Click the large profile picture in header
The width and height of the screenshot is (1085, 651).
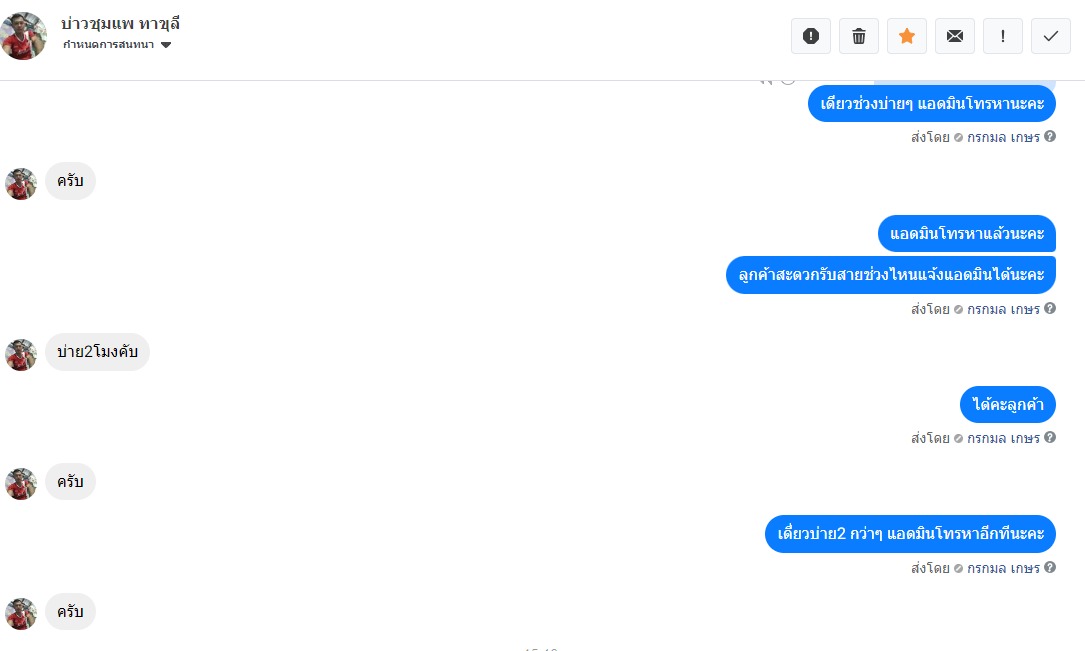tap(24, 36)
